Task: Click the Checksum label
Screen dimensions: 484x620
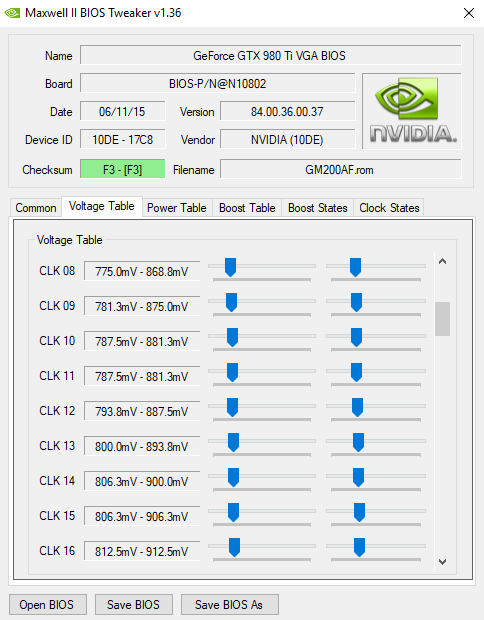Action: coord(47,170)
